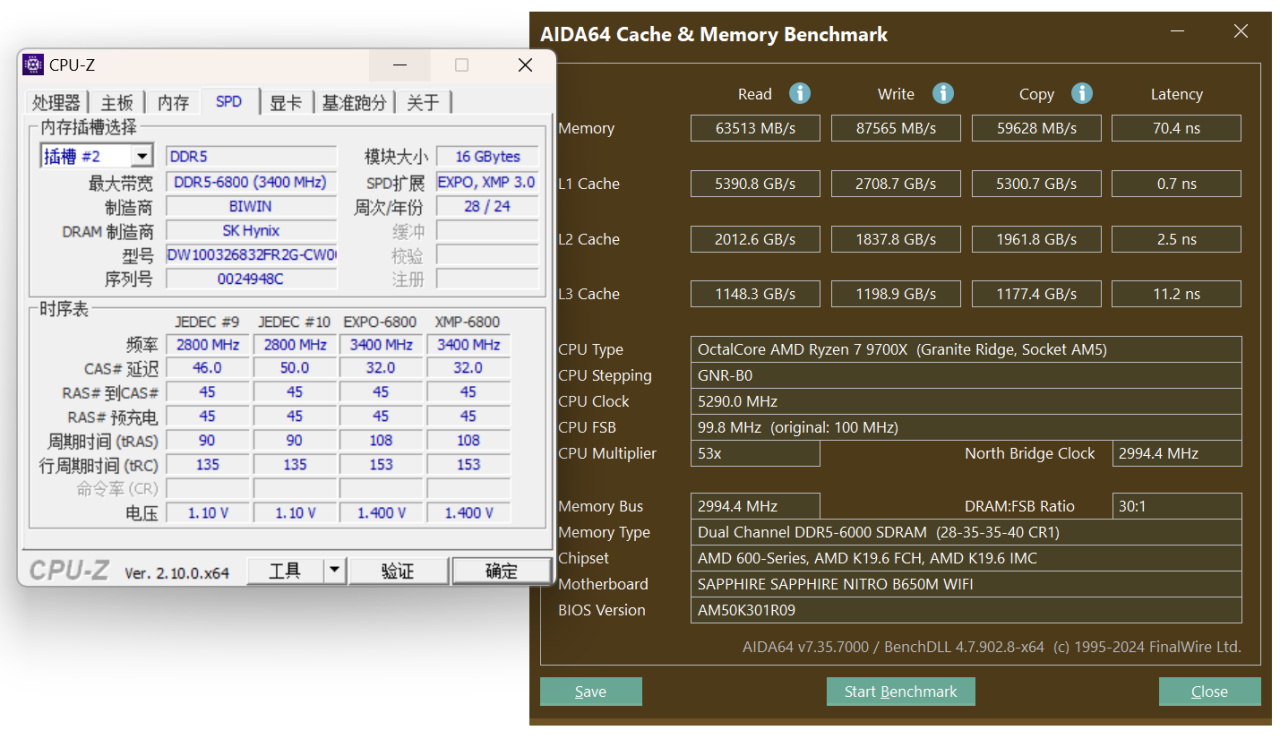Click the JEDEC #10 CAS latency 50.0

click(294, 368)
